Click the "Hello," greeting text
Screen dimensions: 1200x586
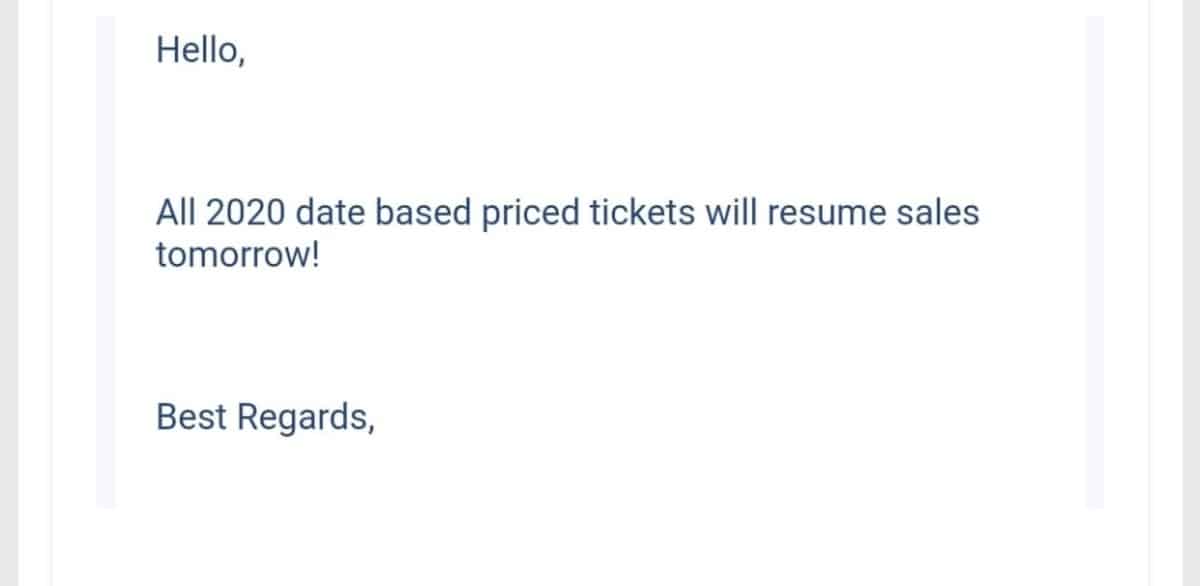200,49
